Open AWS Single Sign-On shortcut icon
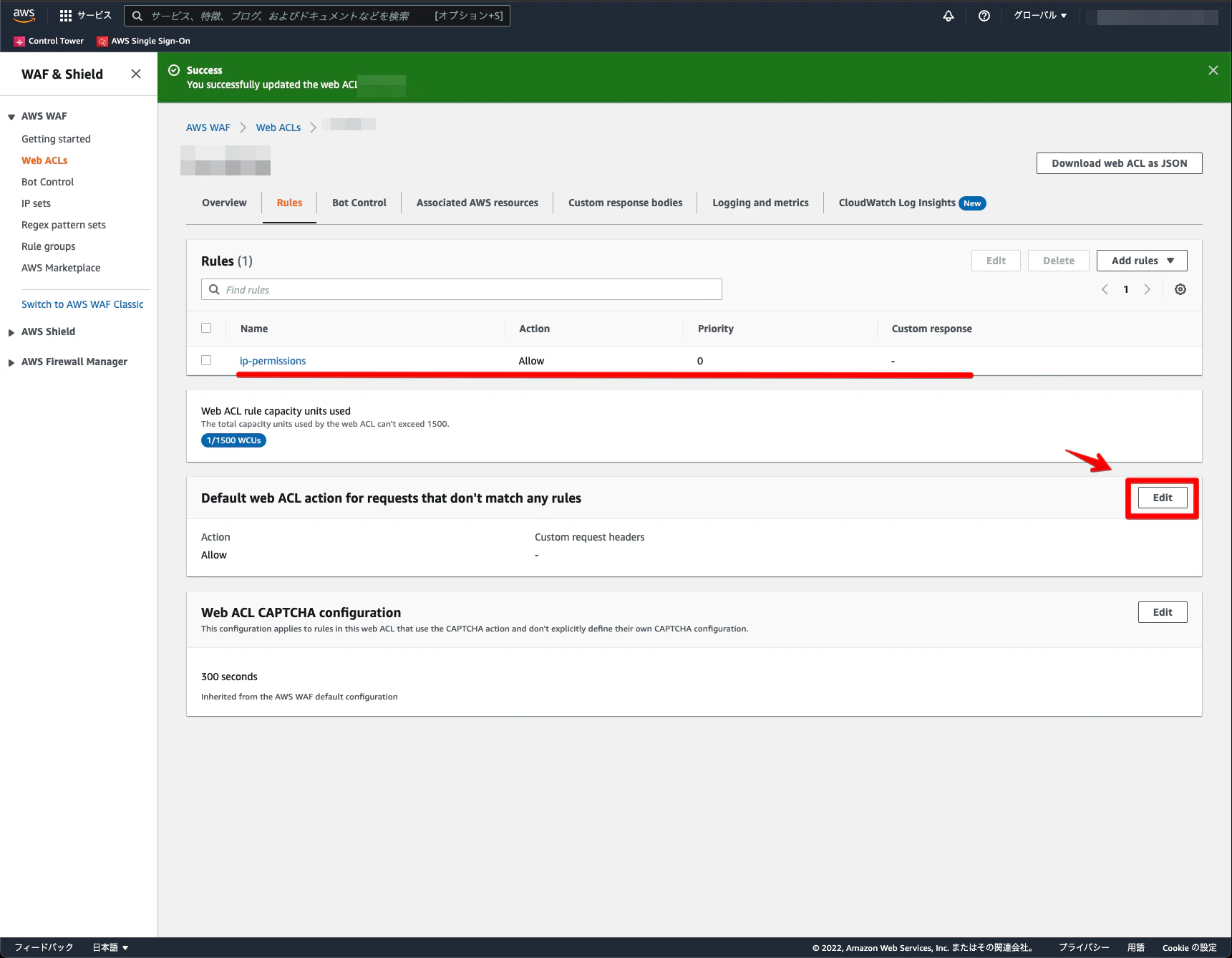The height and width of the screenshot is (958, 1232). point(102,42)
